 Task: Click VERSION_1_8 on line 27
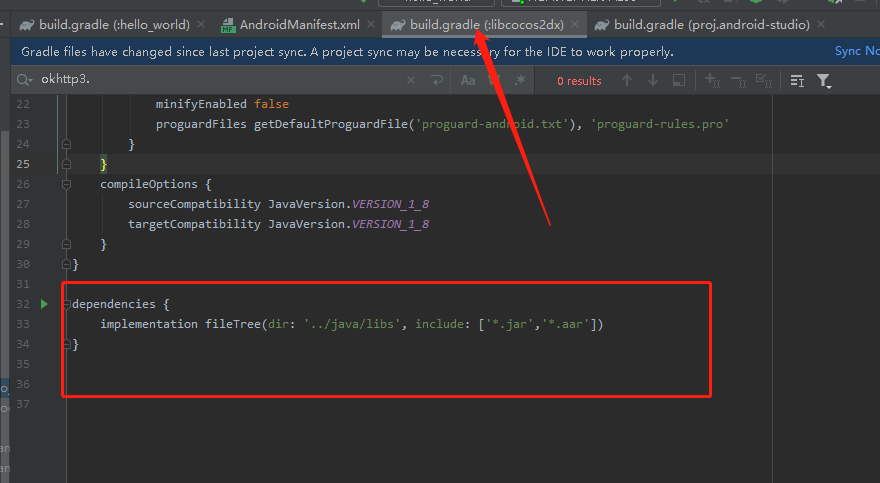tap(391, 204)
